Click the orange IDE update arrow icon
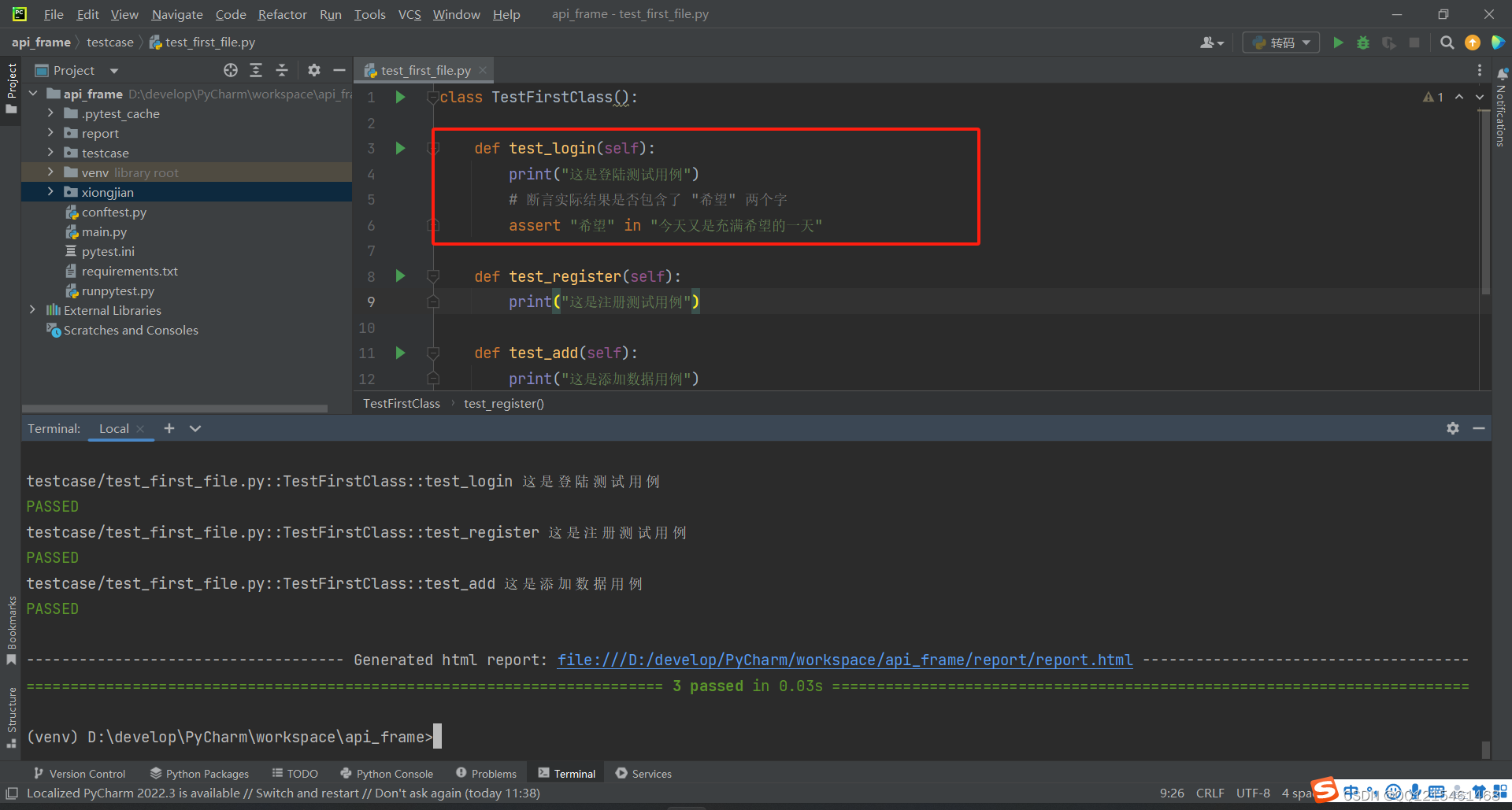The height and width of the screenshot is (810, 1512). 1472,43
